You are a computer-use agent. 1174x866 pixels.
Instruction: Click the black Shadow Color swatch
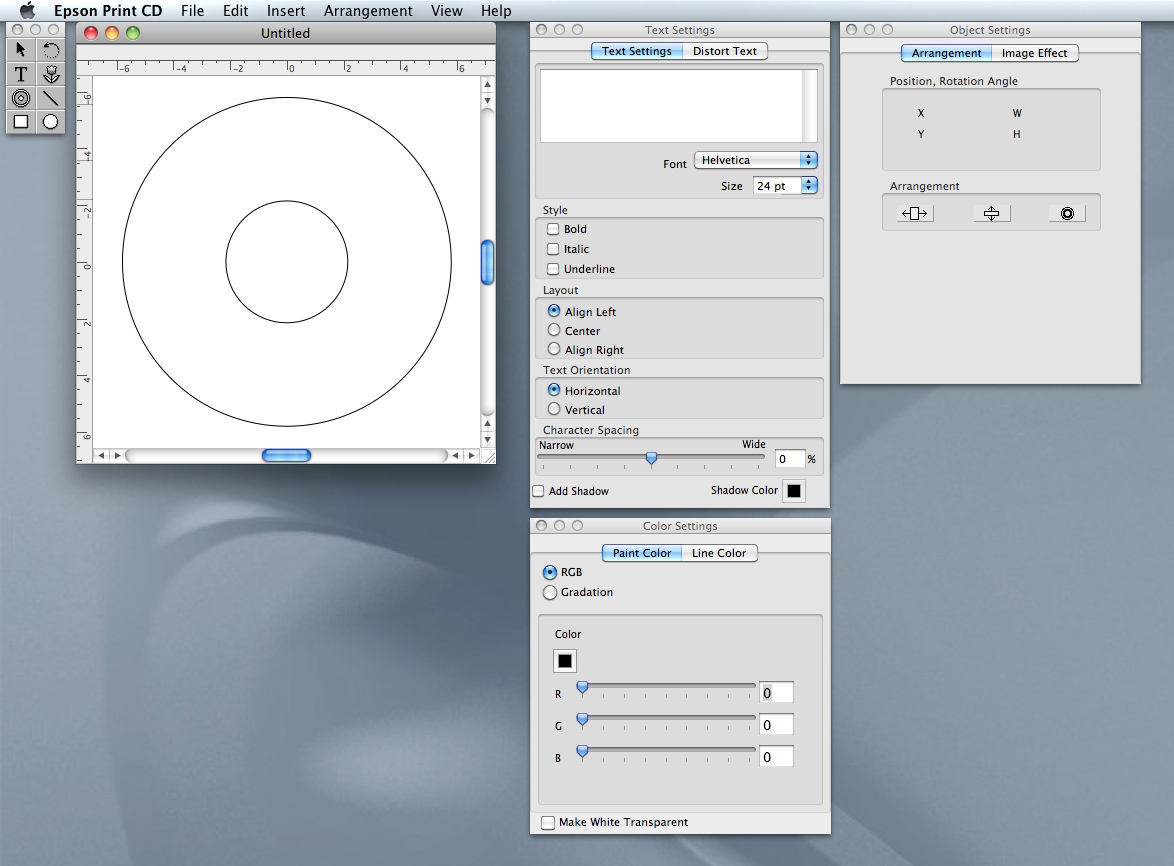pos(793,491)
